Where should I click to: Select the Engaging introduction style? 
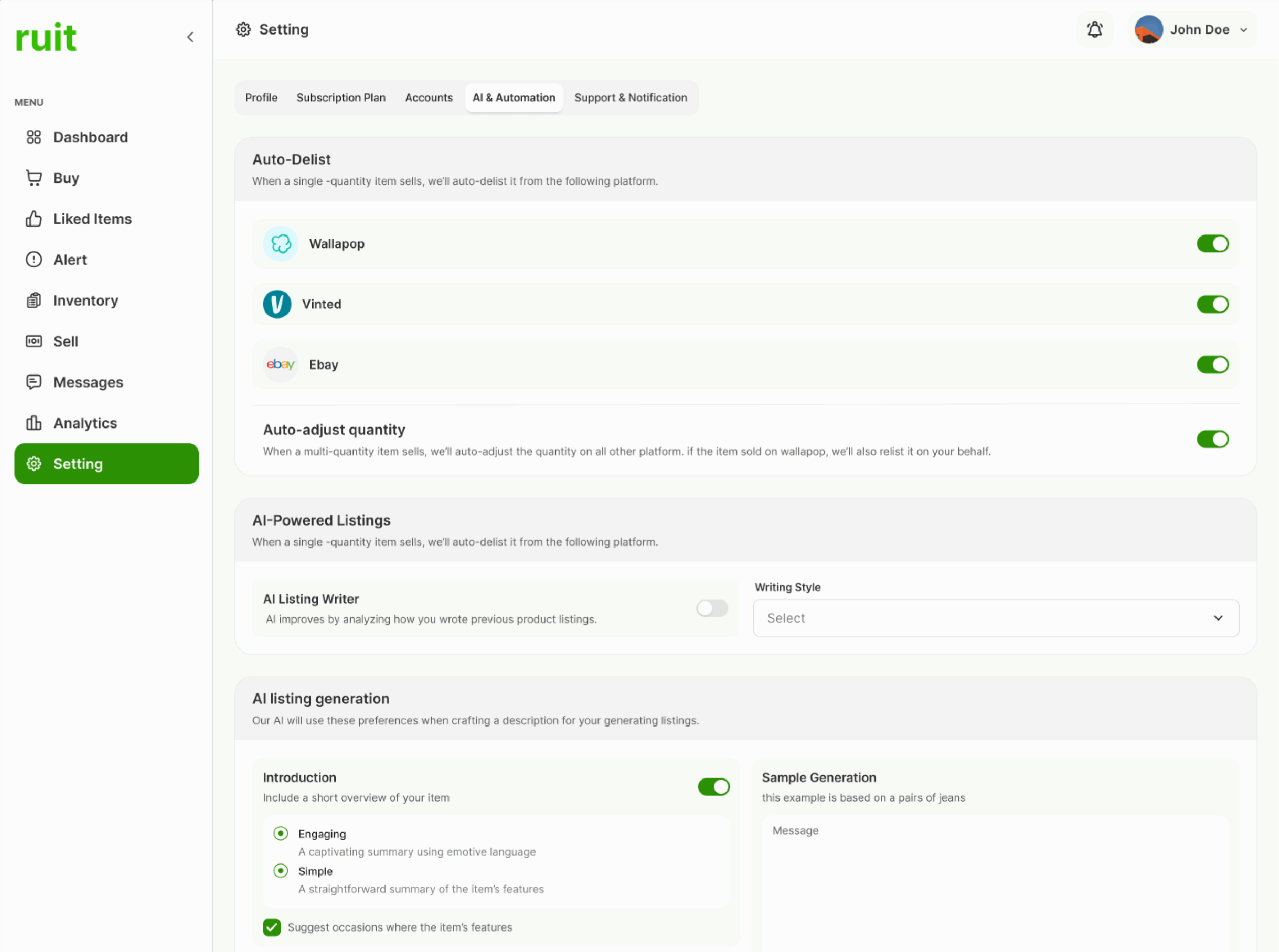281,833
